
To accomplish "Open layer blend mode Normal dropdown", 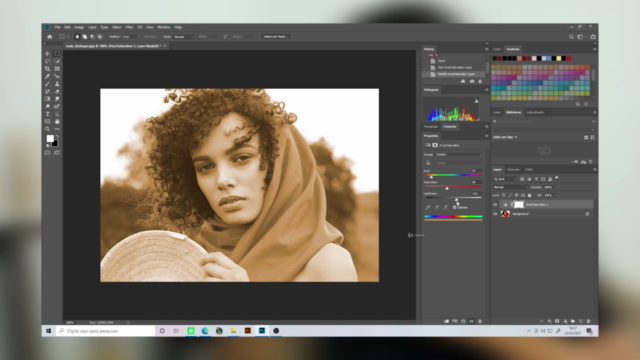I will [x=510, y=187].
